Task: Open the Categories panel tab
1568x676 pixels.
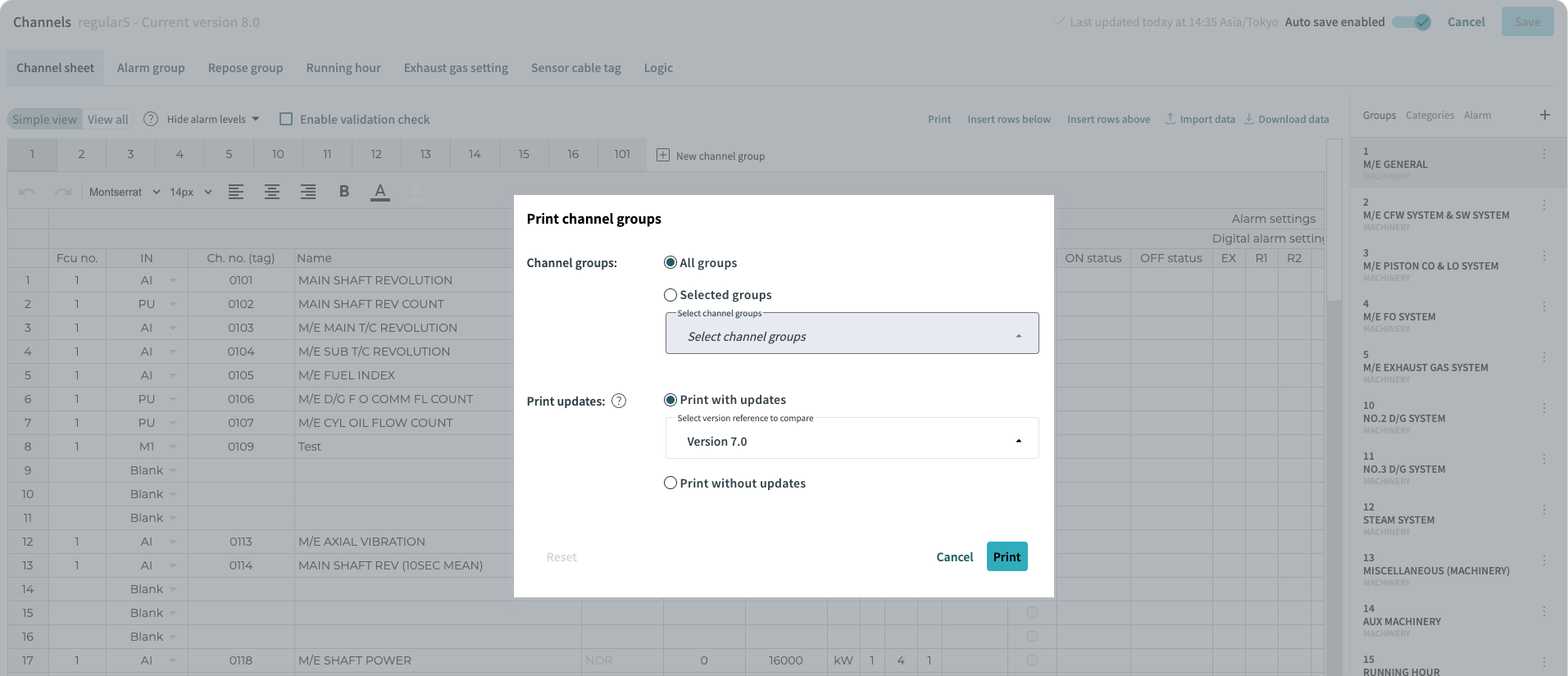Action: [1429, 116]
